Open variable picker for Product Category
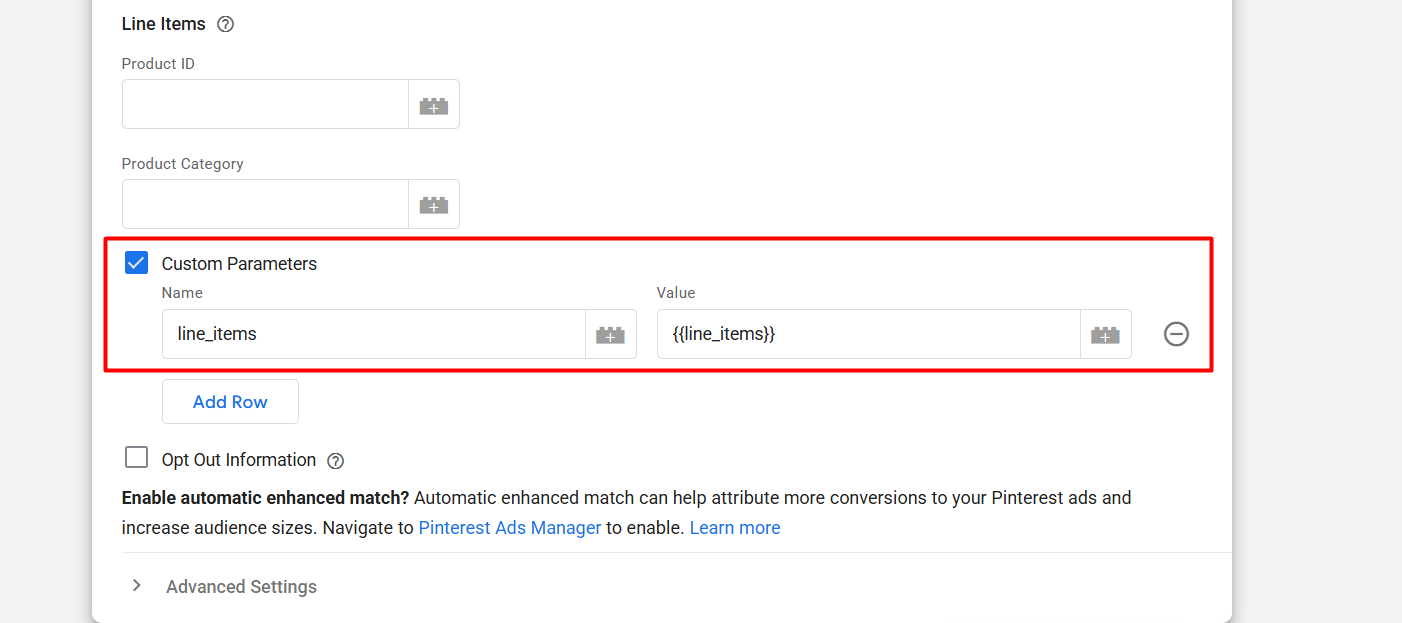 pyautogui.click(x=433, y=205)
